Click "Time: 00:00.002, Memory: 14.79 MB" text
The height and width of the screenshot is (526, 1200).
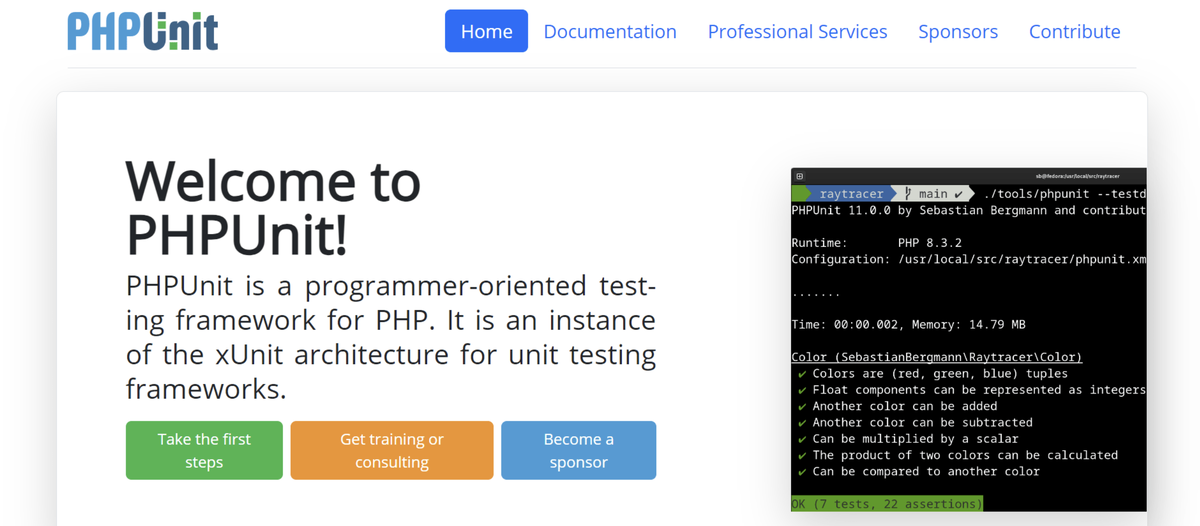(x=908, y=324)
